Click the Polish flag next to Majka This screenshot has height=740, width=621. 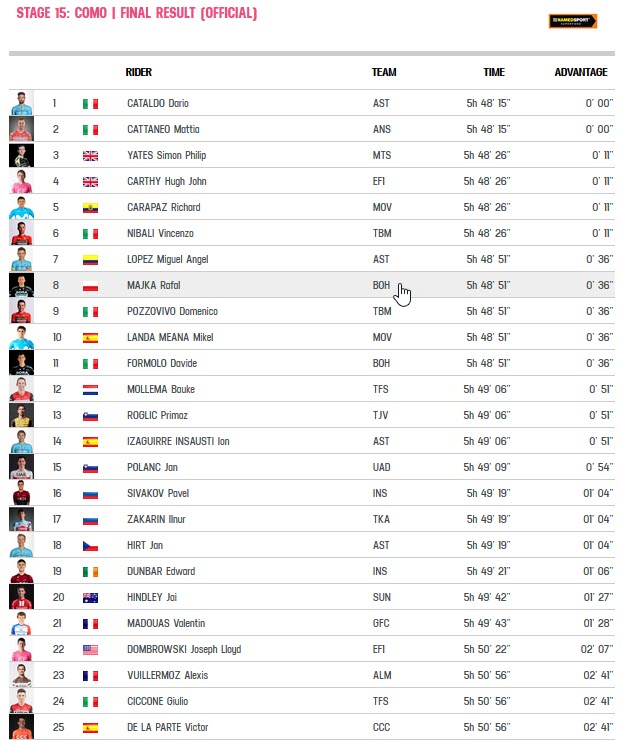tap(90, 286)
